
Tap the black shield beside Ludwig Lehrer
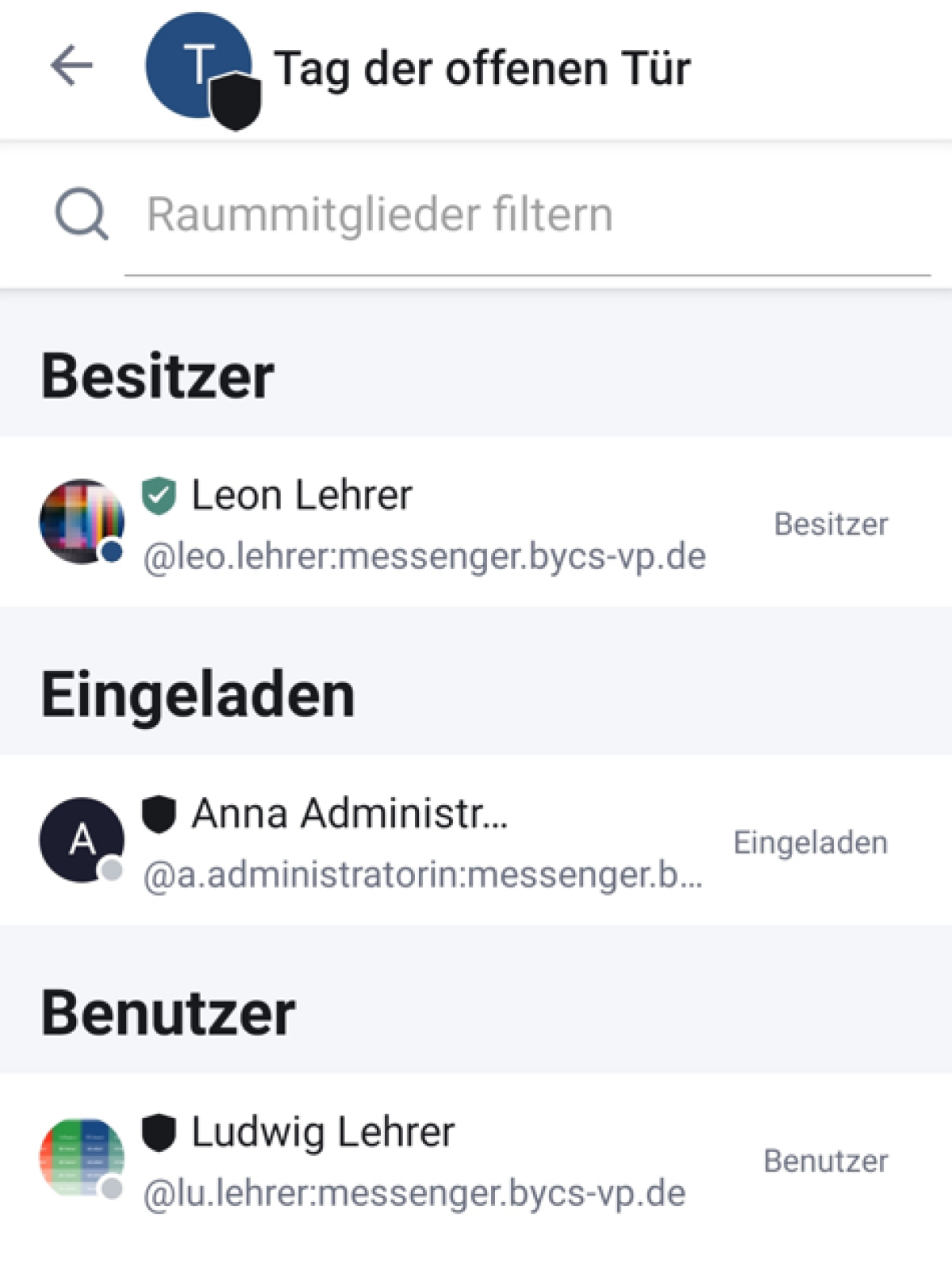159,1132
